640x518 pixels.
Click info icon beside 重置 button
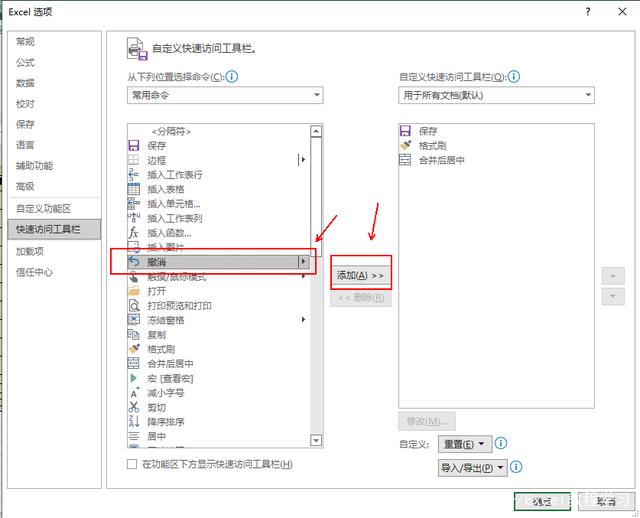pyautogui.click(x=501, y=443)
